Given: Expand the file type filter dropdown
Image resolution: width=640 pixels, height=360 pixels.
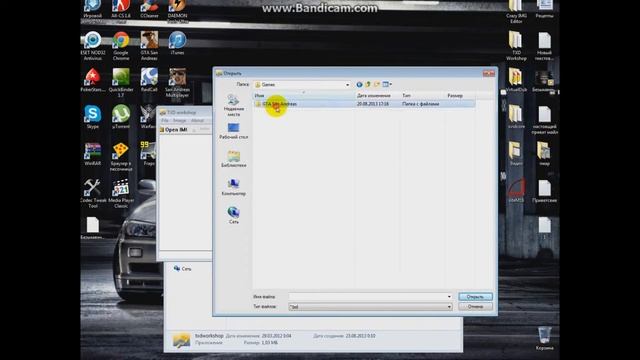Looking at the screenshot, I should pyautogui.click(x=449, y=307).
